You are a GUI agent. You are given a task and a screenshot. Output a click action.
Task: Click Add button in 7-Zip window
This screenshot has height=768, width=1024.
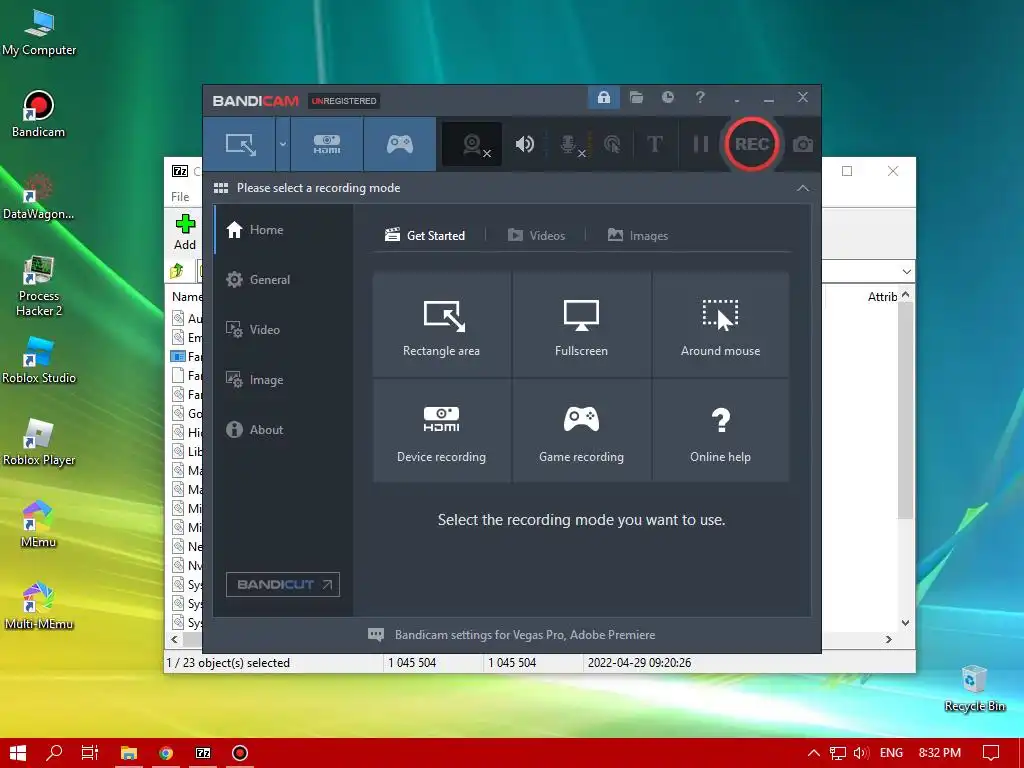(185, 232)
